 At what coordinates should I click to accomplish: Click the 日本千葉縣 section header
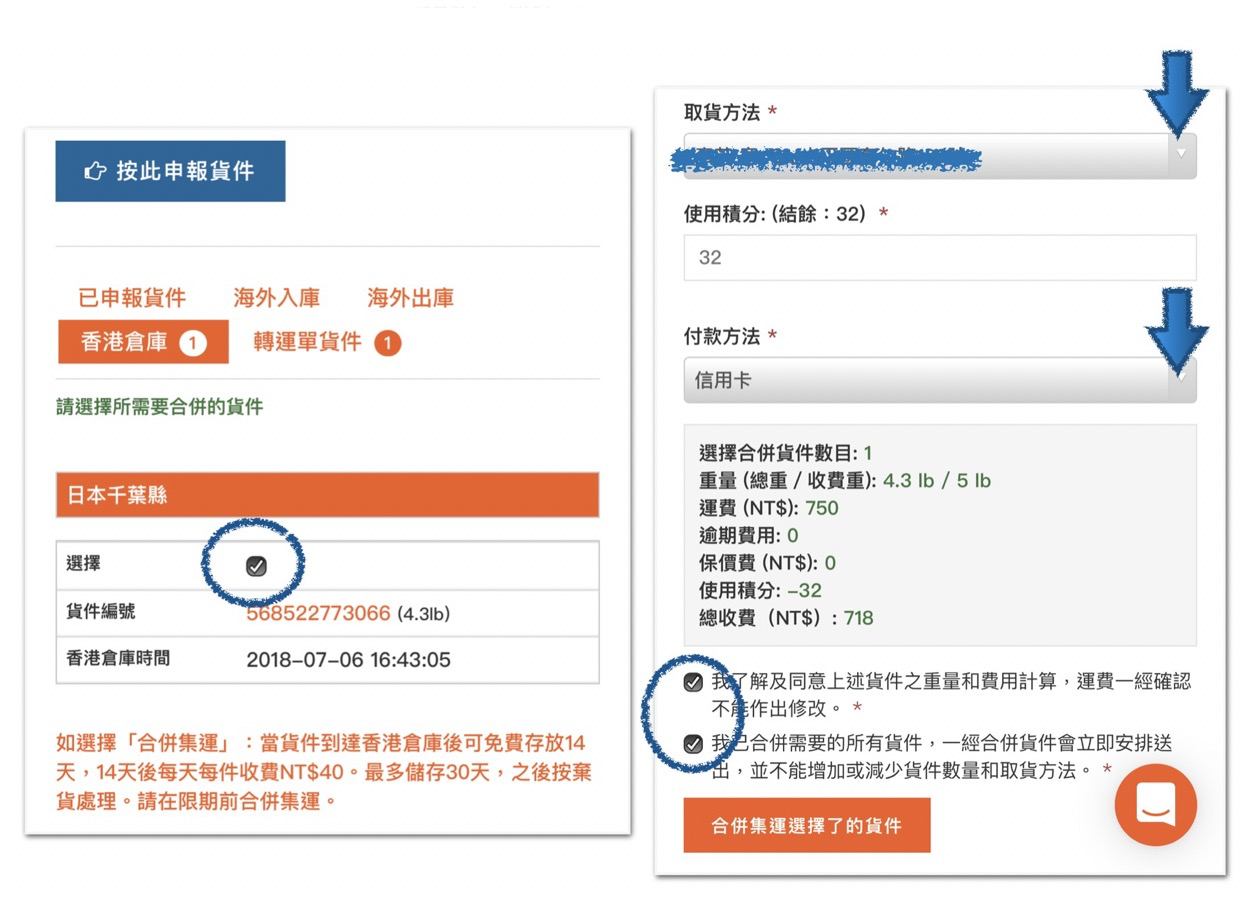point(327,495)
